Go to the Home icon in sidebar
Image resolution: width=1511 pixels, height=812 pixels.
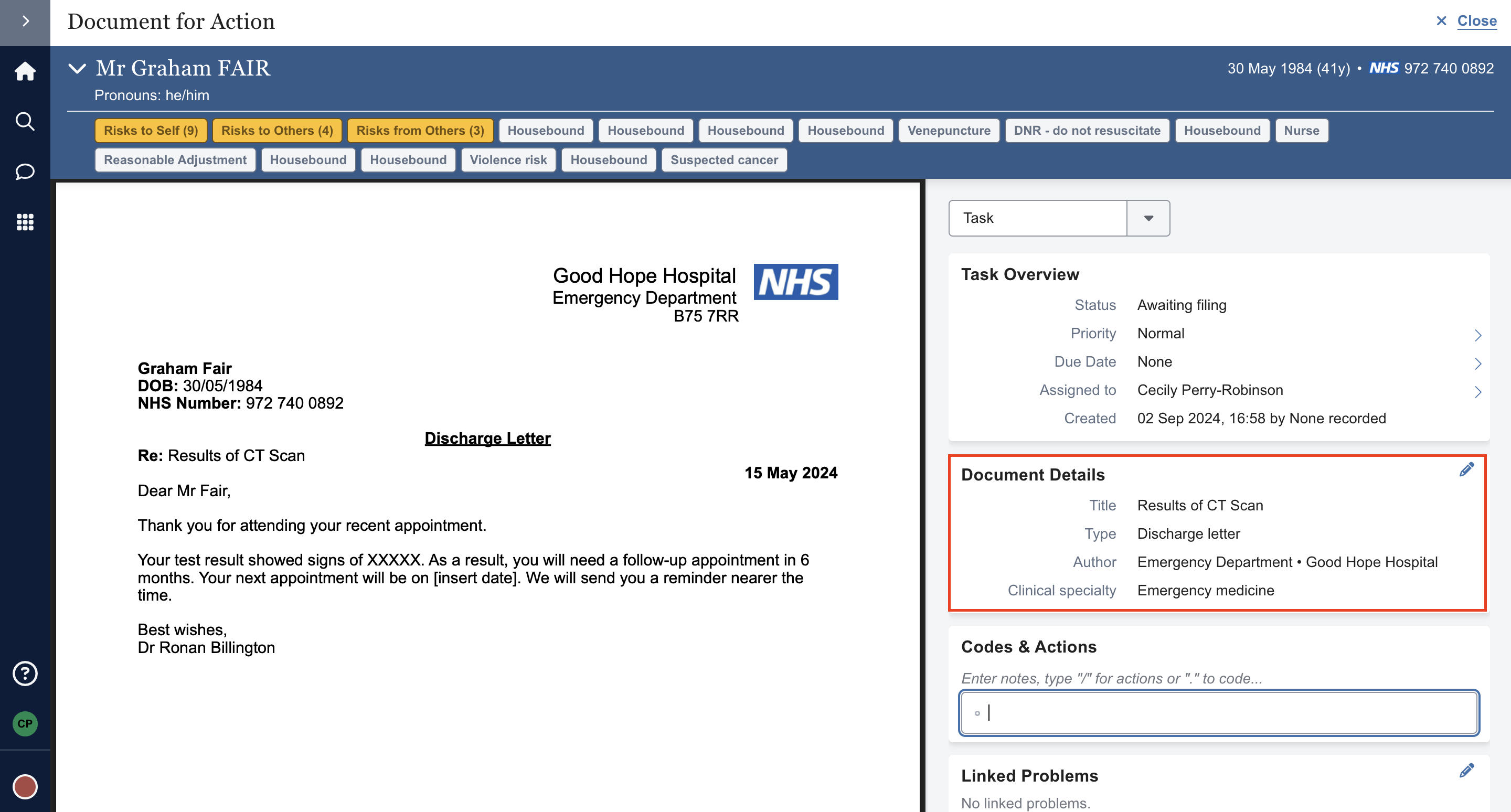(25, 71)
